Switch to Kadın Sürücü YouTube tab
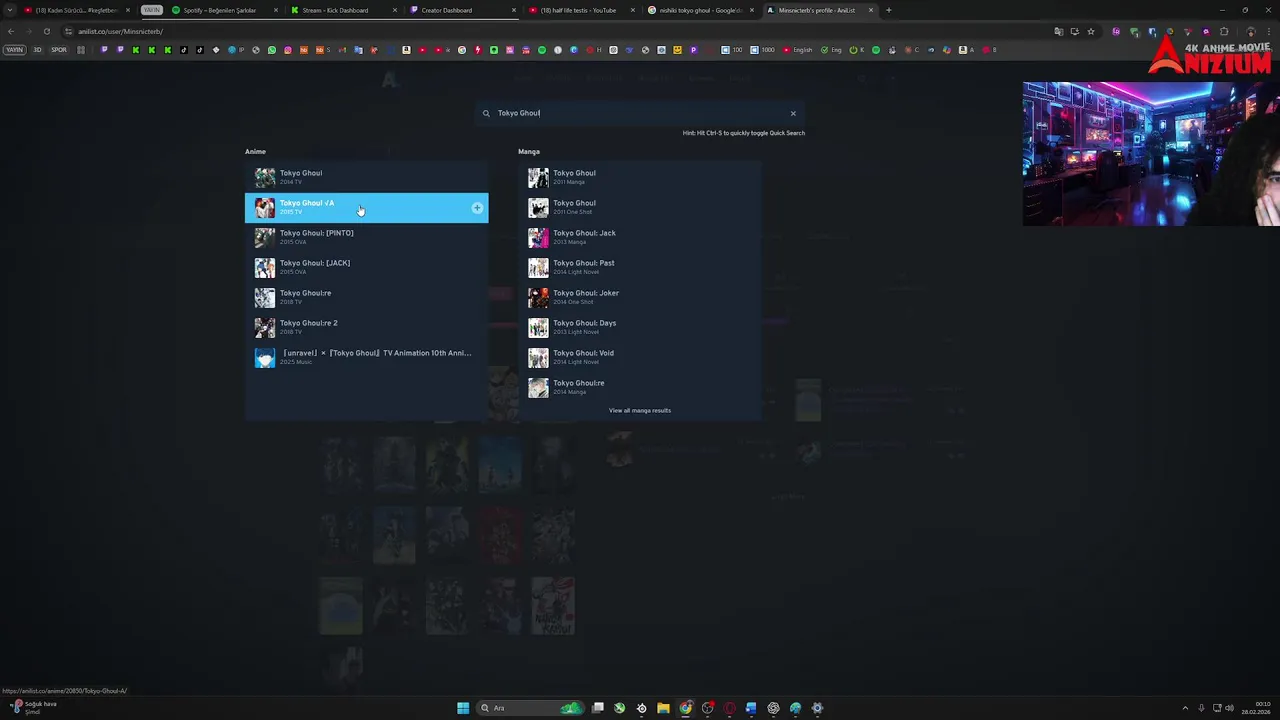The width and height of the screenshot is (1280, 720). (x=76, y=10)
